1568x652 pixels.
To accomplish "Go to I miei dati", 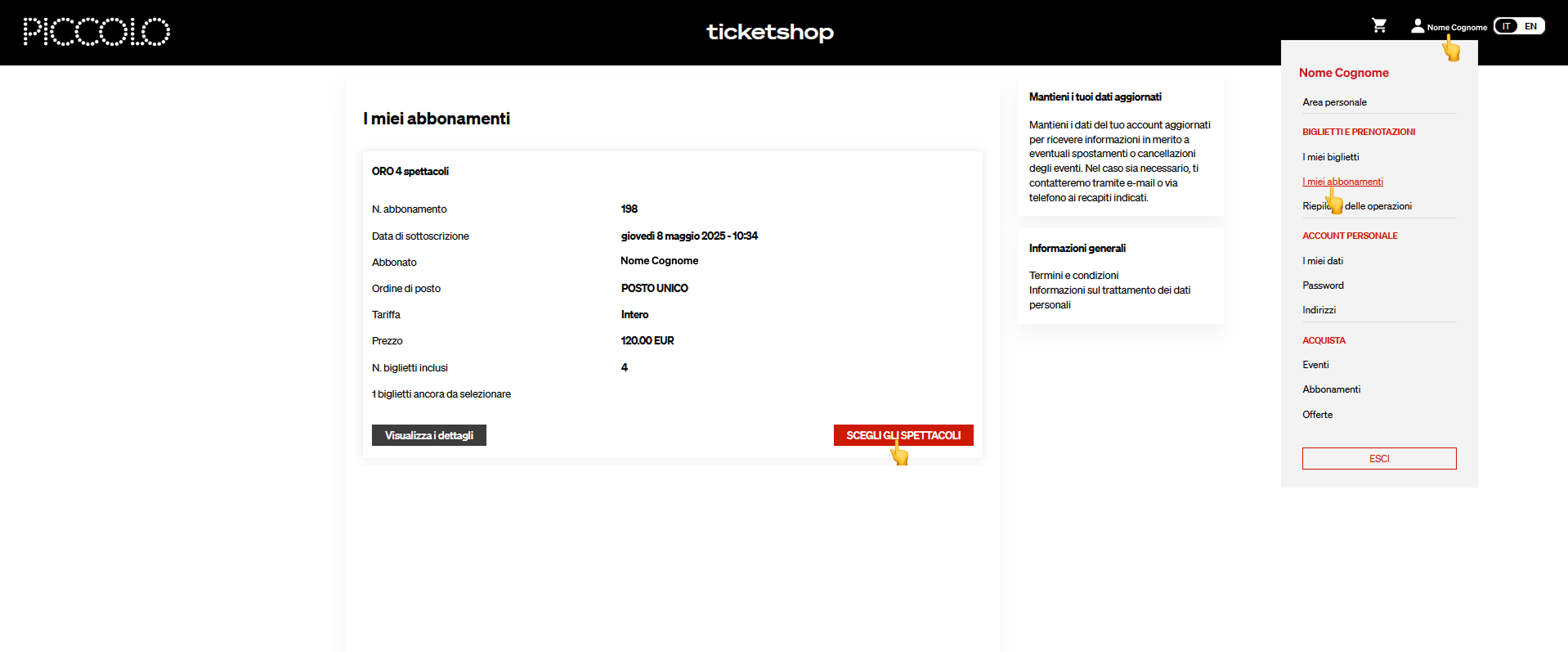I will (1323, 261).
